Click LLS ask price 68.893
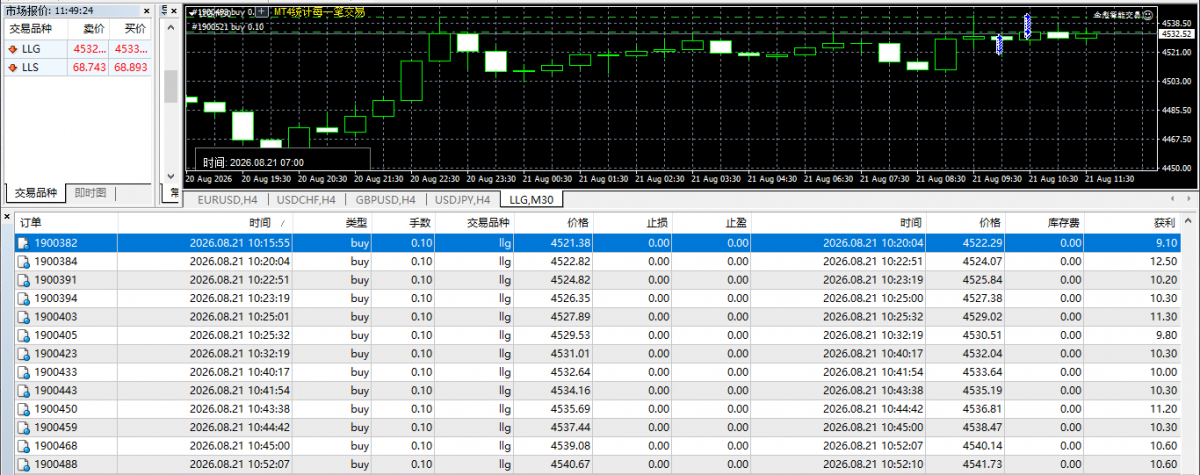 (131, 67)
